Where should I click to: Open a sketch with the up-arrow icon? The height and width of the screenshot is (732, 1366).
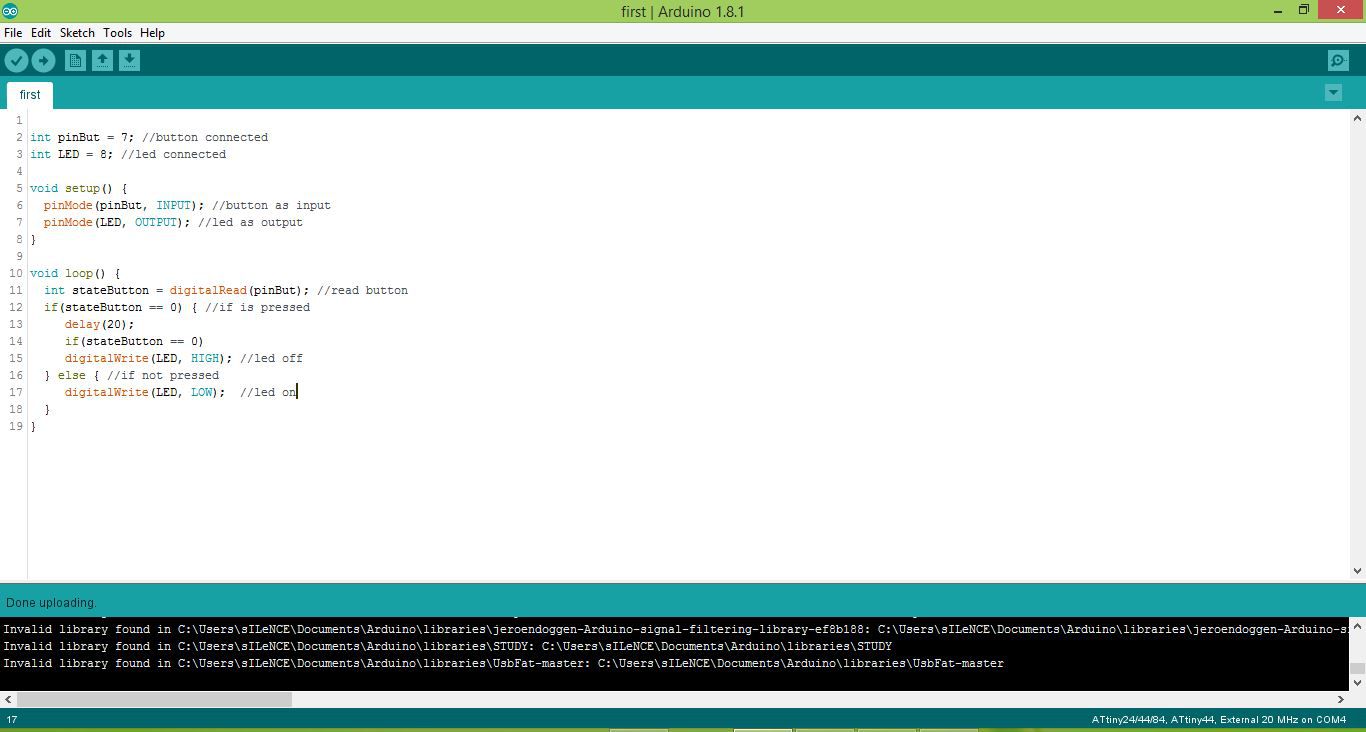click(102, 61)
